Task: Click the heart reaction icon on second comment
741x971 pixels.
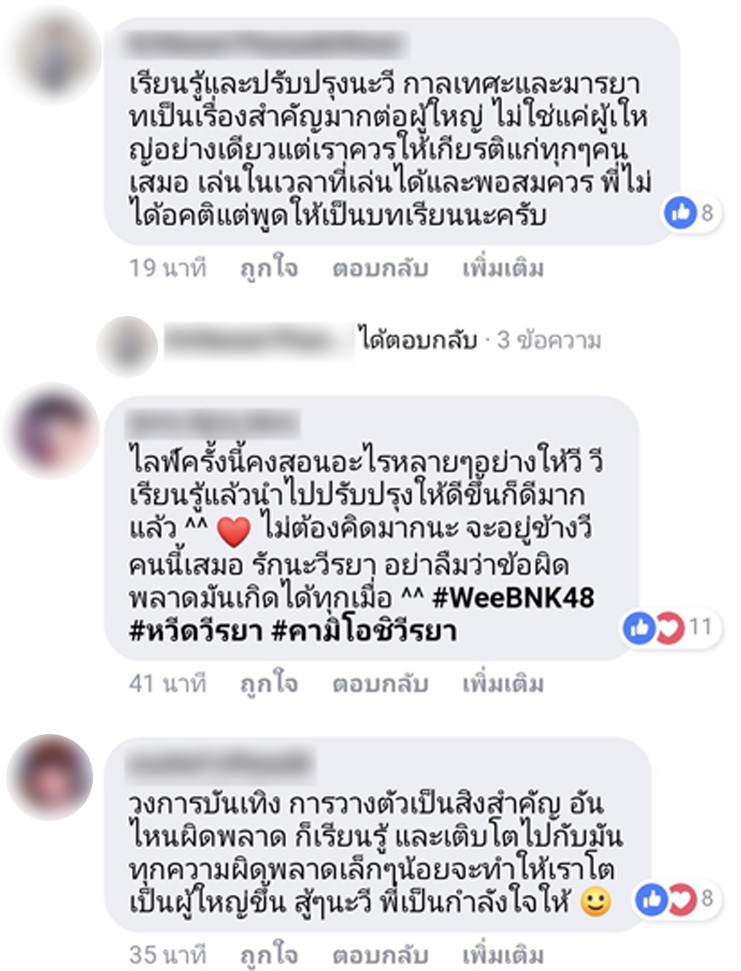Action: pyautogui.click(x=669, y=627)
